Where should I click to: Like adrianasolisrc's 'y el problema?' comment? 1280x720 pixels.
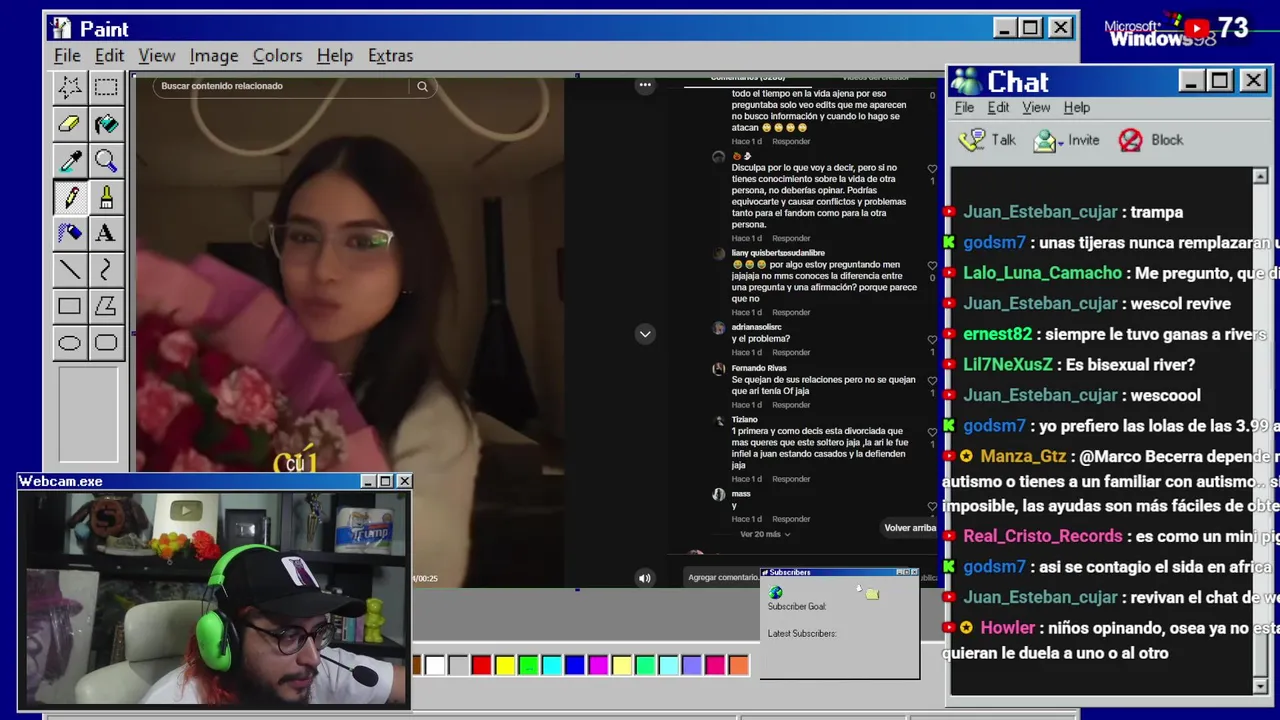[932, 340]
